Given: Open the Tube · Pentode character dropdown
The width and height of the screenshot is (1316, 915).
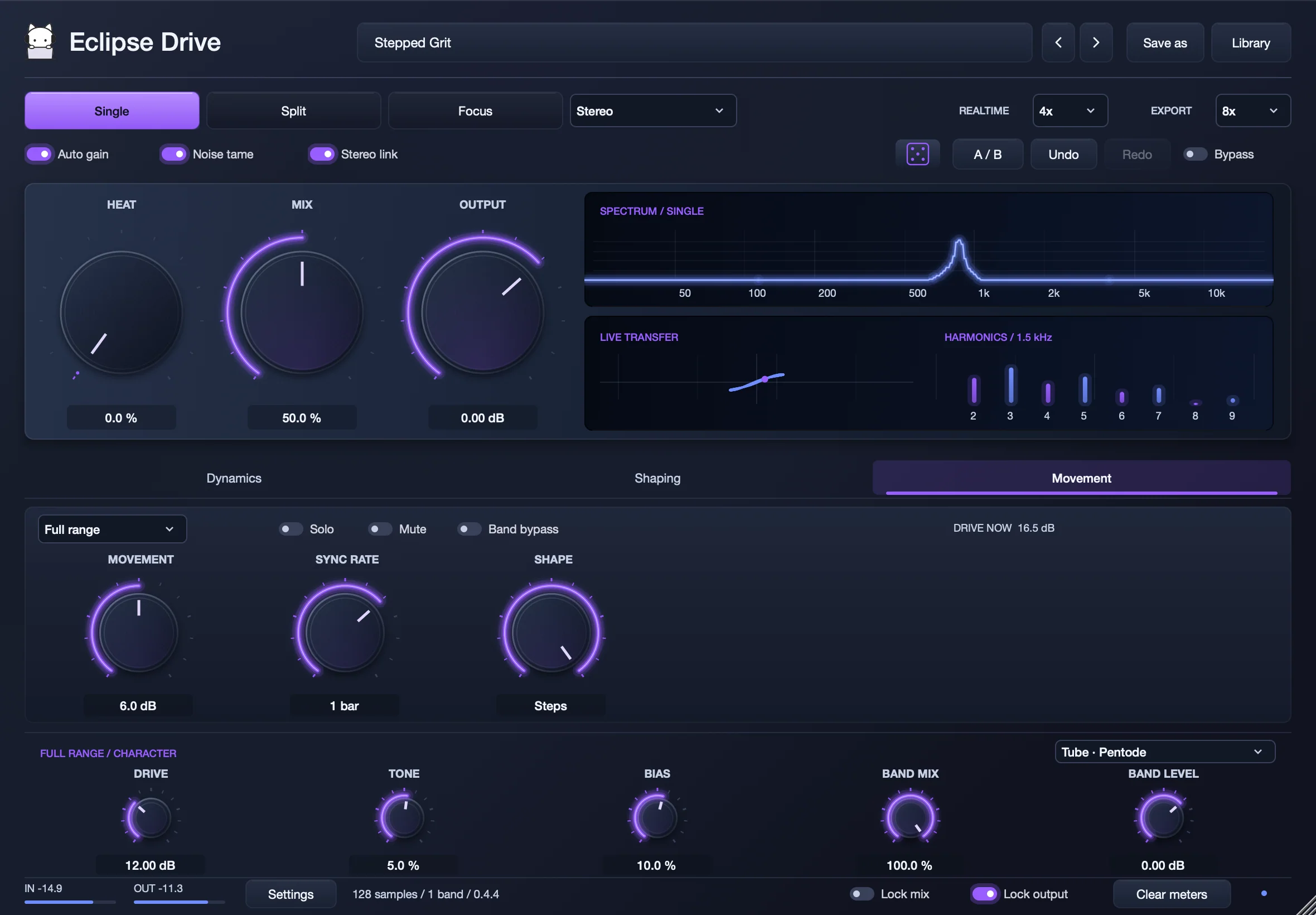Looking at the screenshot, I should 1164,752.
